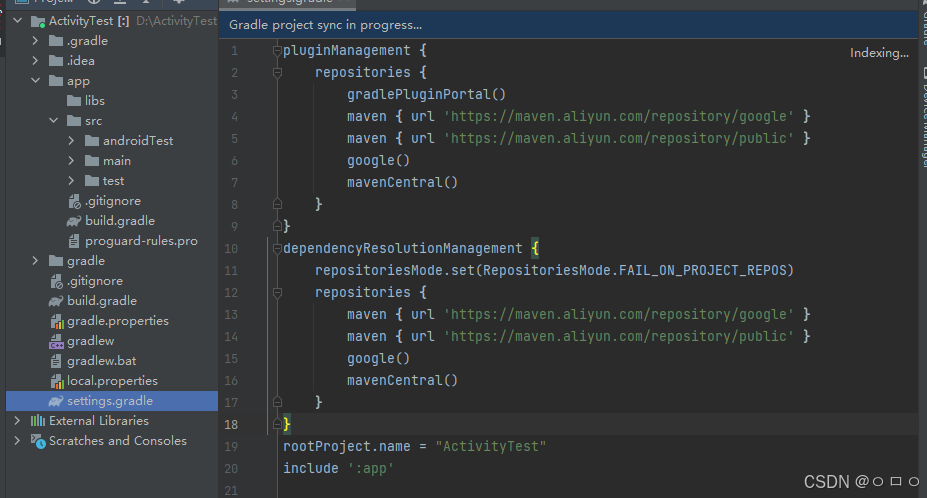Click google() on line 6
The width and height of the screenshot is (927, 498).
click(378, 161)
